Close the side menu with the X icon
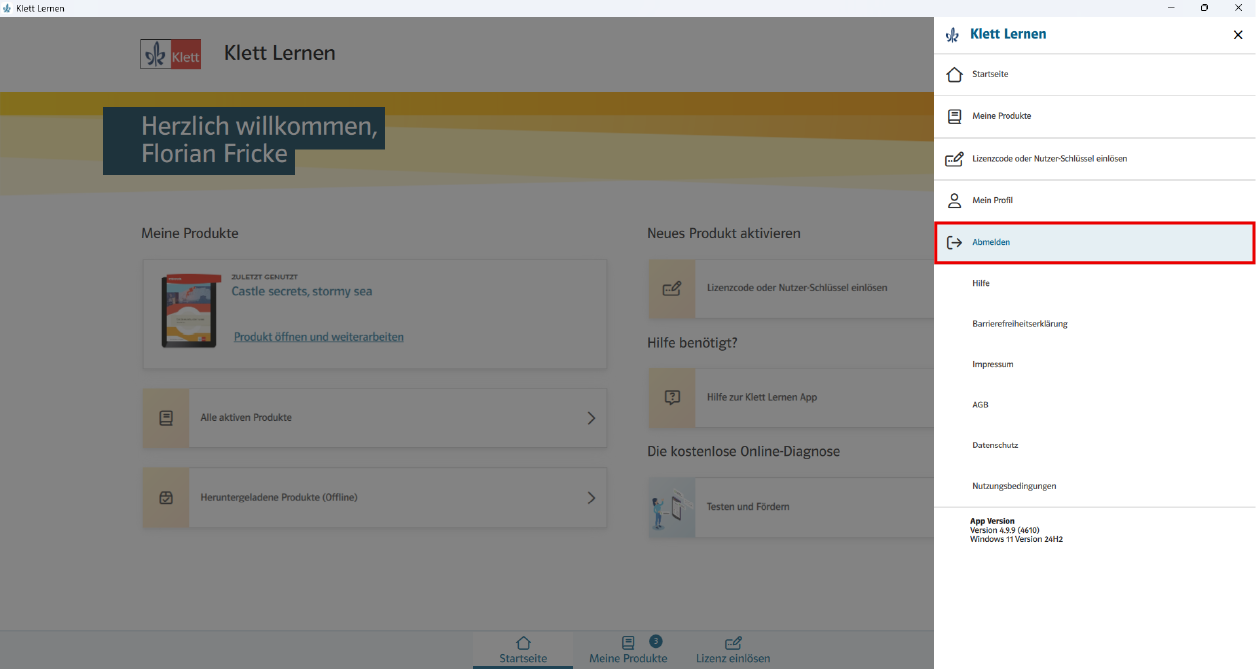This screenshot has height=669, width=1256. tap(1238, 35)
